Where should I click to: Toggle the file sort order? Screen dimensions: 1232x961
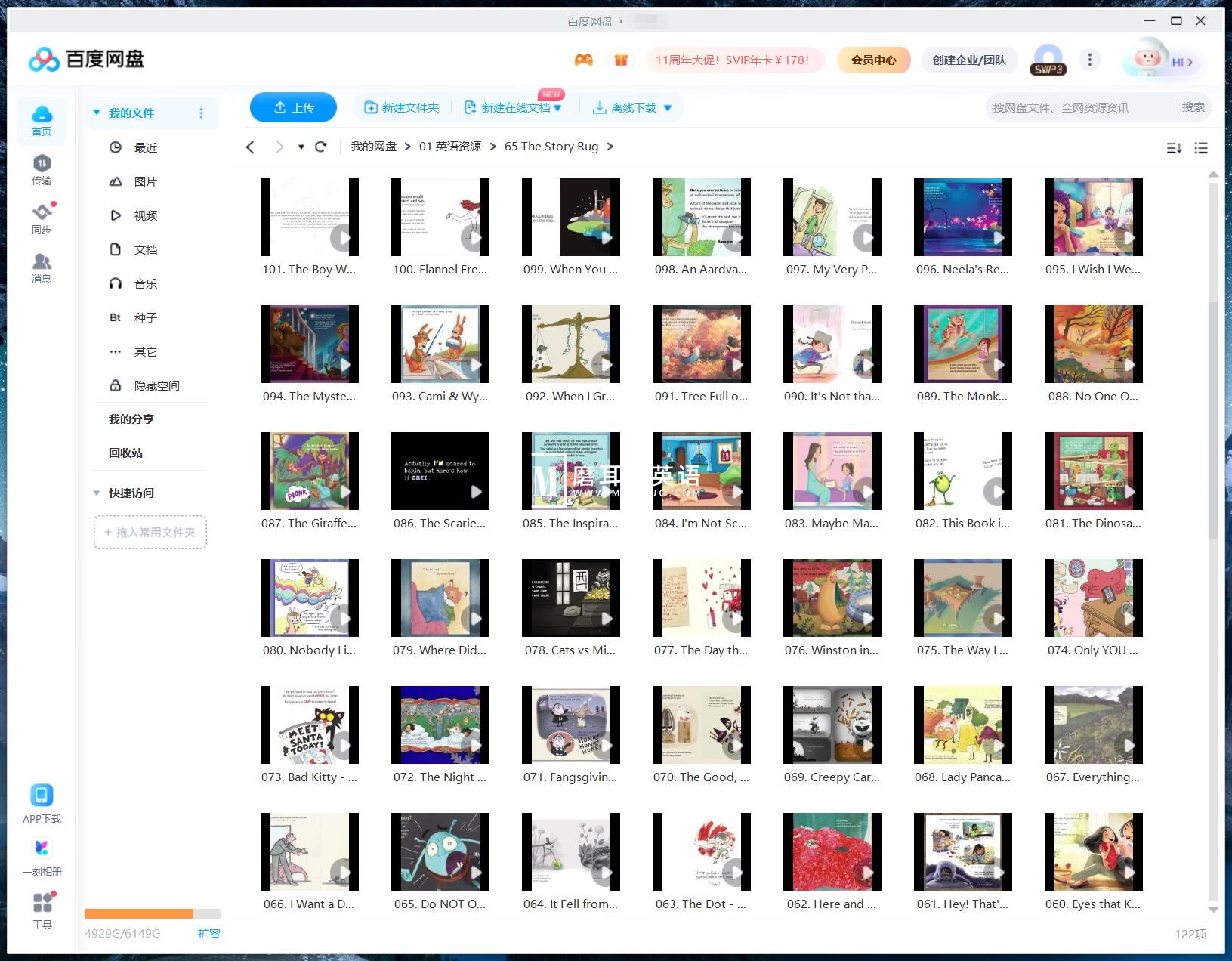(x=1174, y=148)
